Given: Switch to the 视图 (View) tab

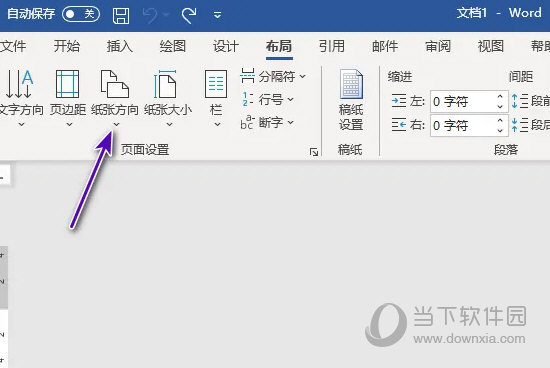Looking at the screenshot, I should click(491, 46).
